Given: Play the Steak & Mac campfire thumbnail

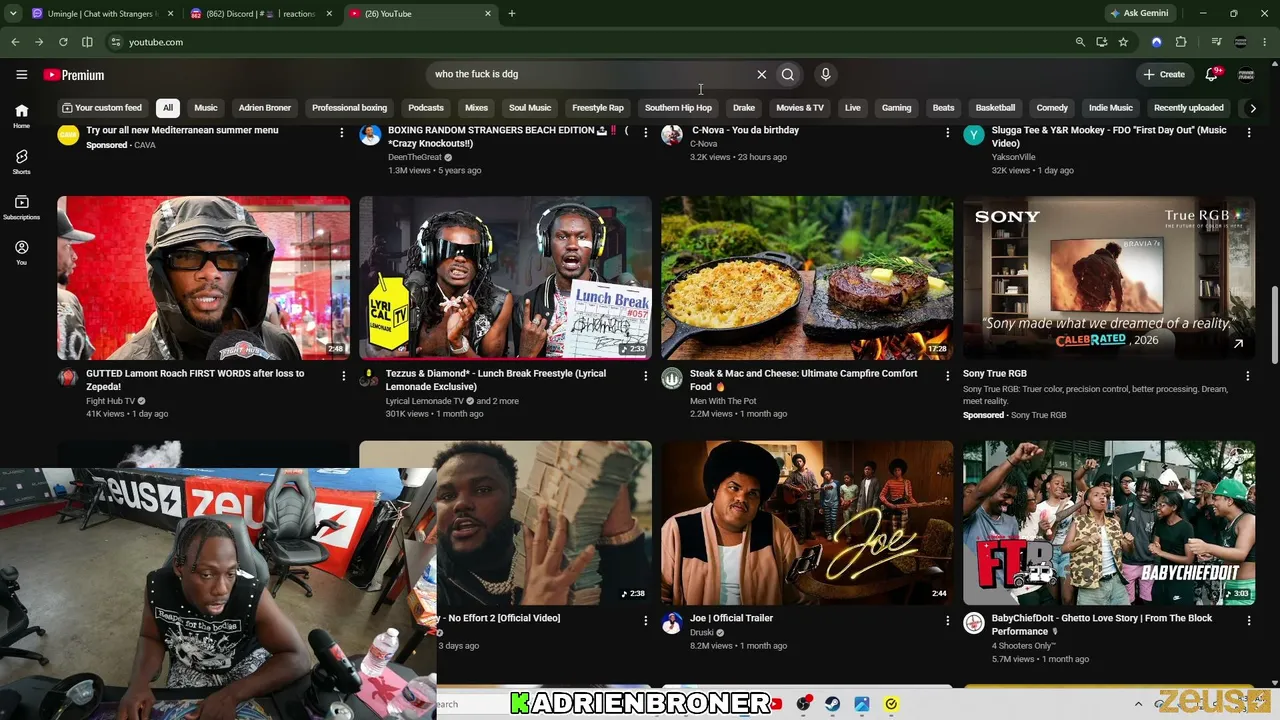Looking at the screenshot, I should [807, 278].
